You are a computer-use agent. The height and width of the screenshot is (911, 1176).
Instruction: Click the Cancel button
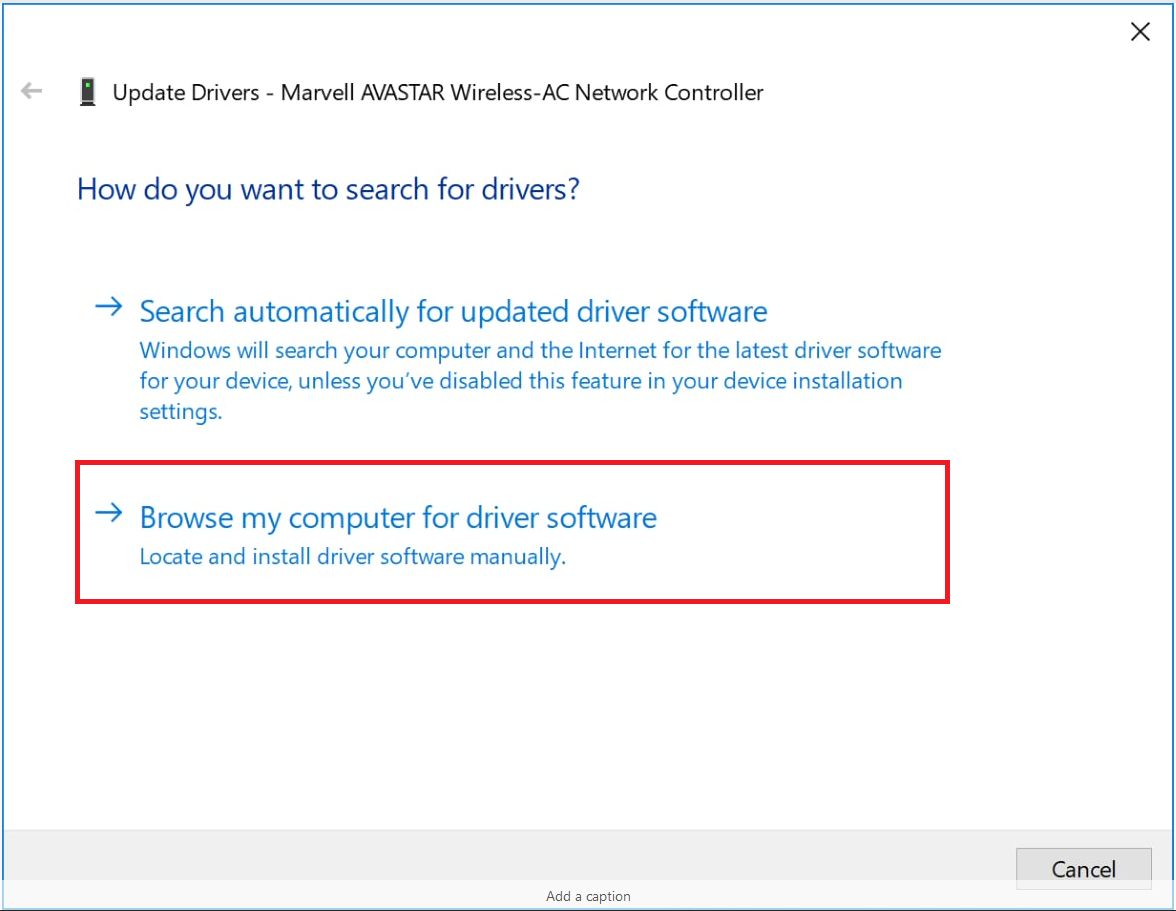point(1083,868)
